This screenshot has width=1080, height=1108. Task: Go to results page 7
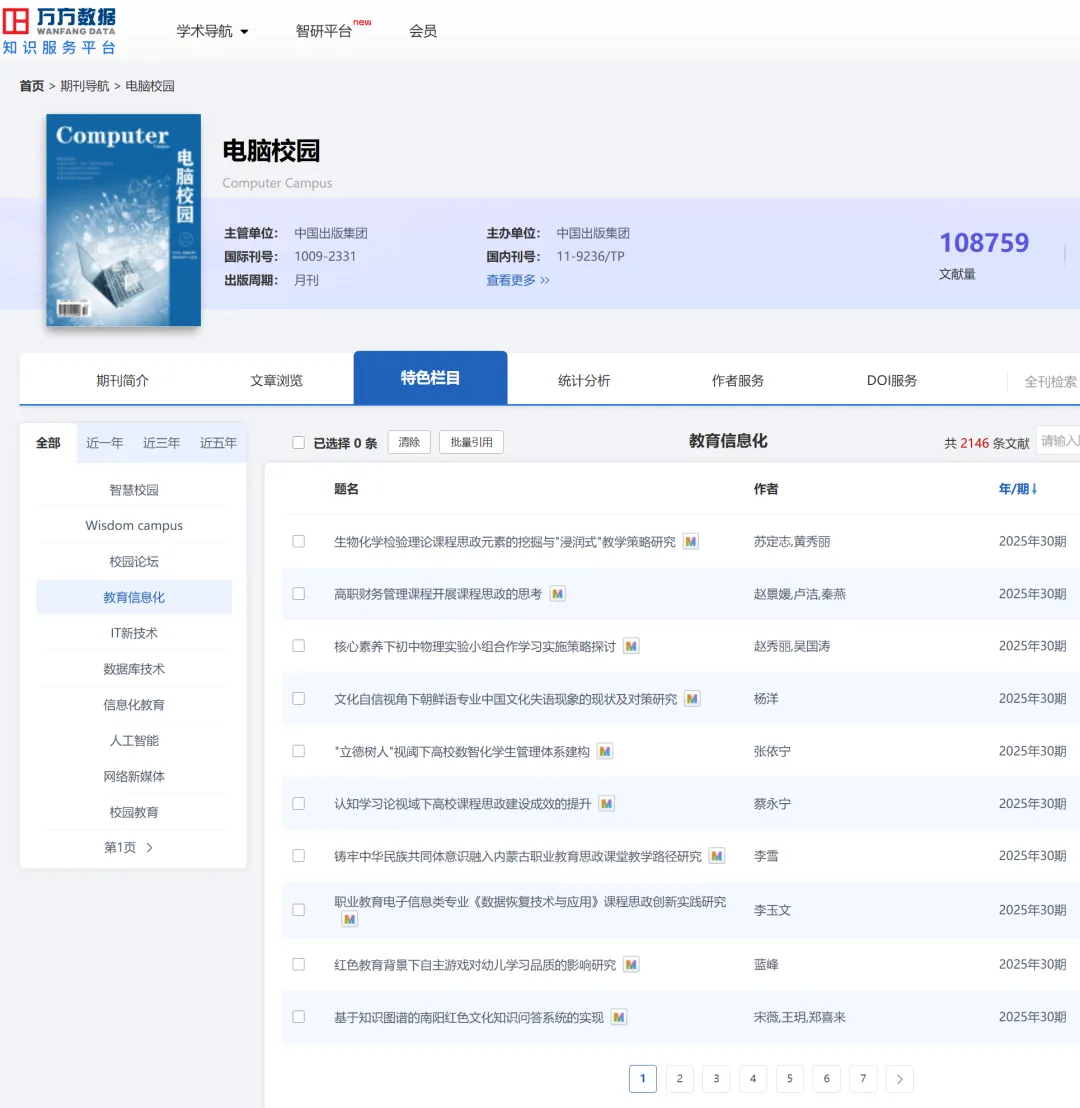pyautogui.click(x=863, y=1079)
